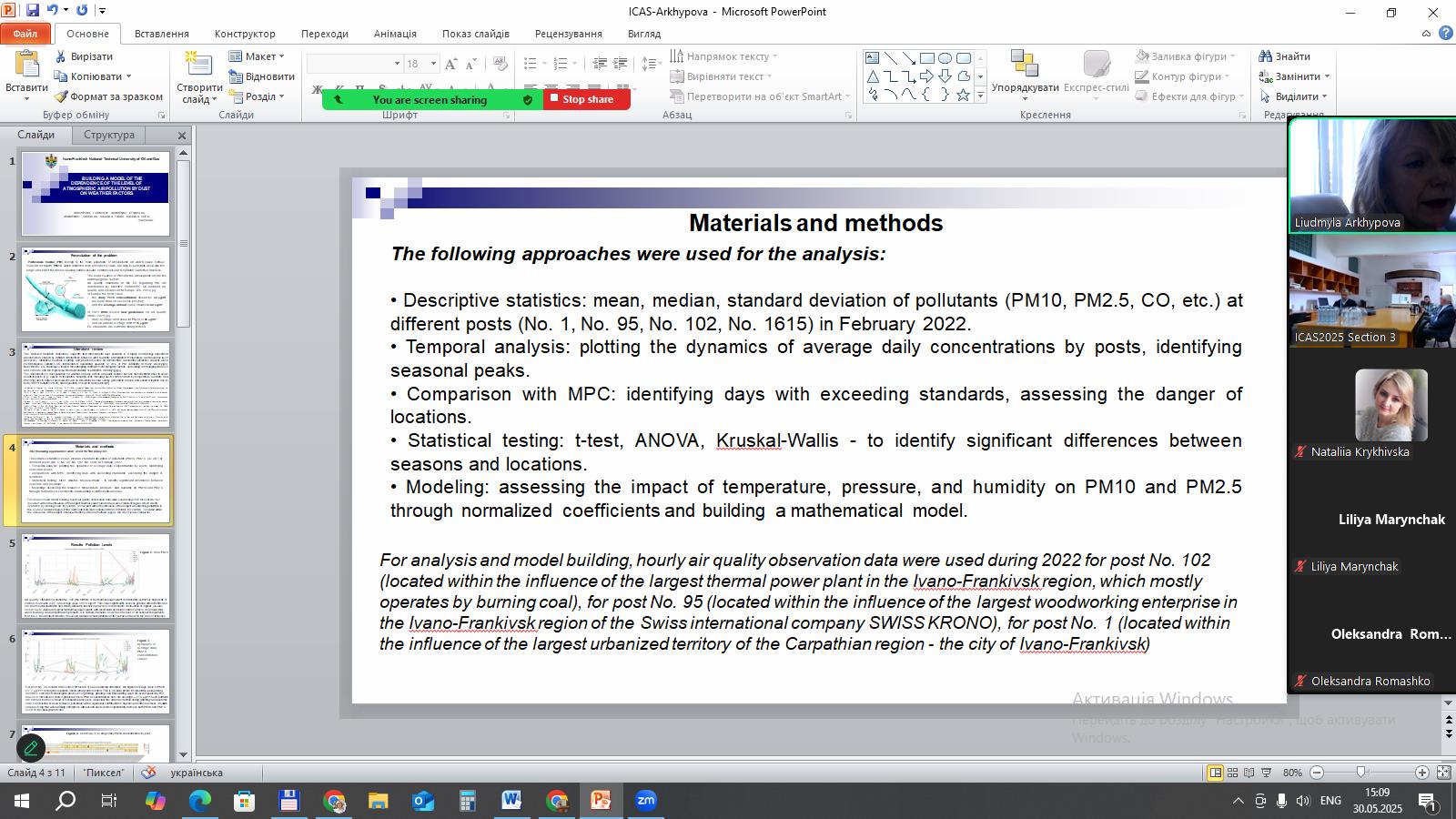Open the Вставлення (Insert) ribbon tab
The image size is (1456, 819).
point(162,34)
